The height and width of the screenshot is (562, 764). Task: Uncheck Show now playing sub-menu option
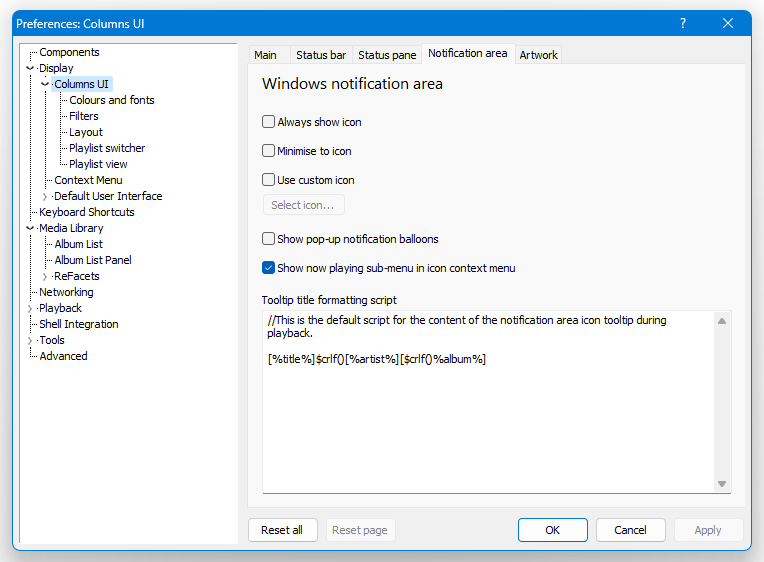pyautogui.click(x=268, y=268)
